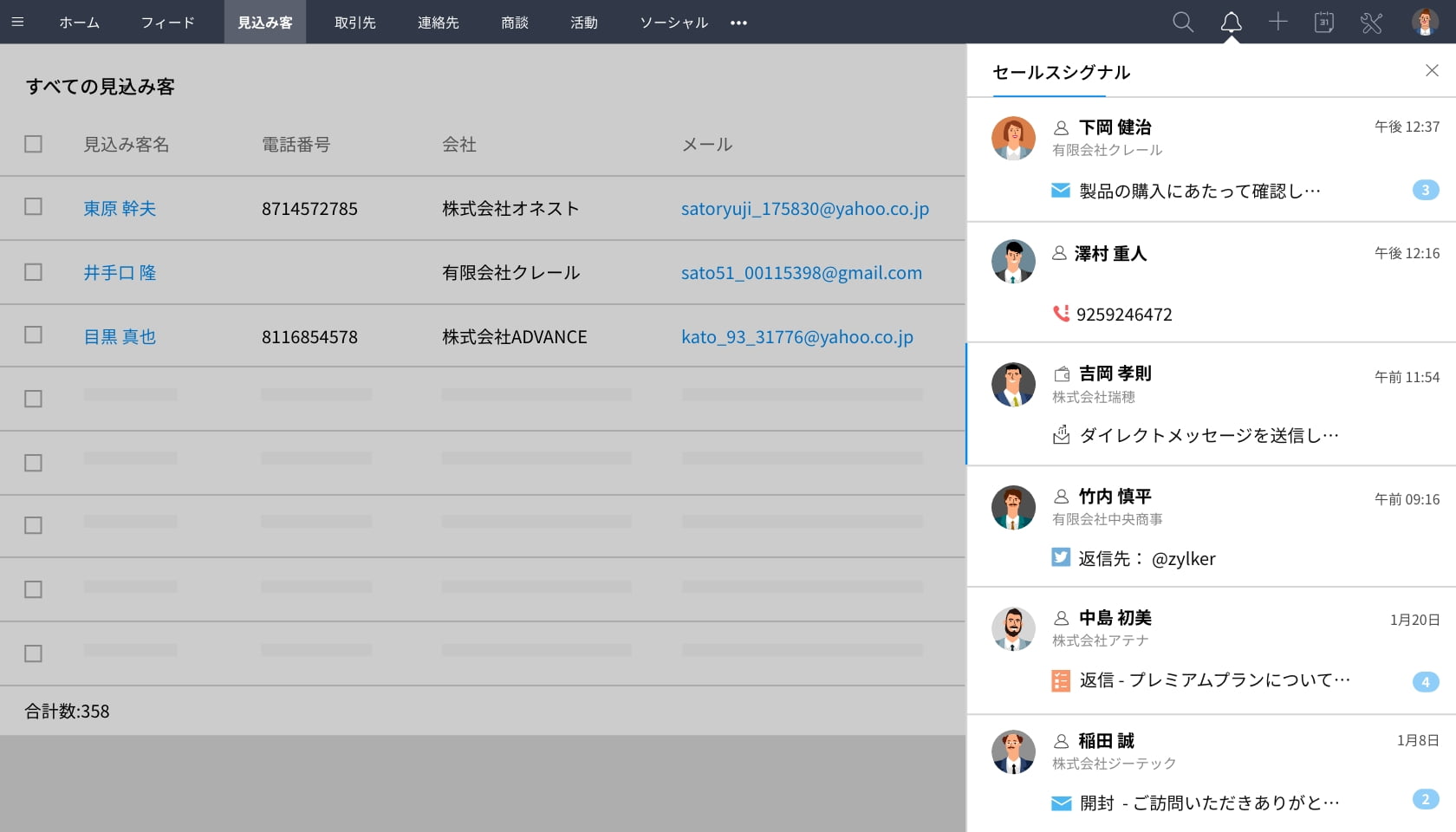Open the user profile avatar menu
The image size is (1456, 832).
pyautogui.click(x=1425, y=23)
